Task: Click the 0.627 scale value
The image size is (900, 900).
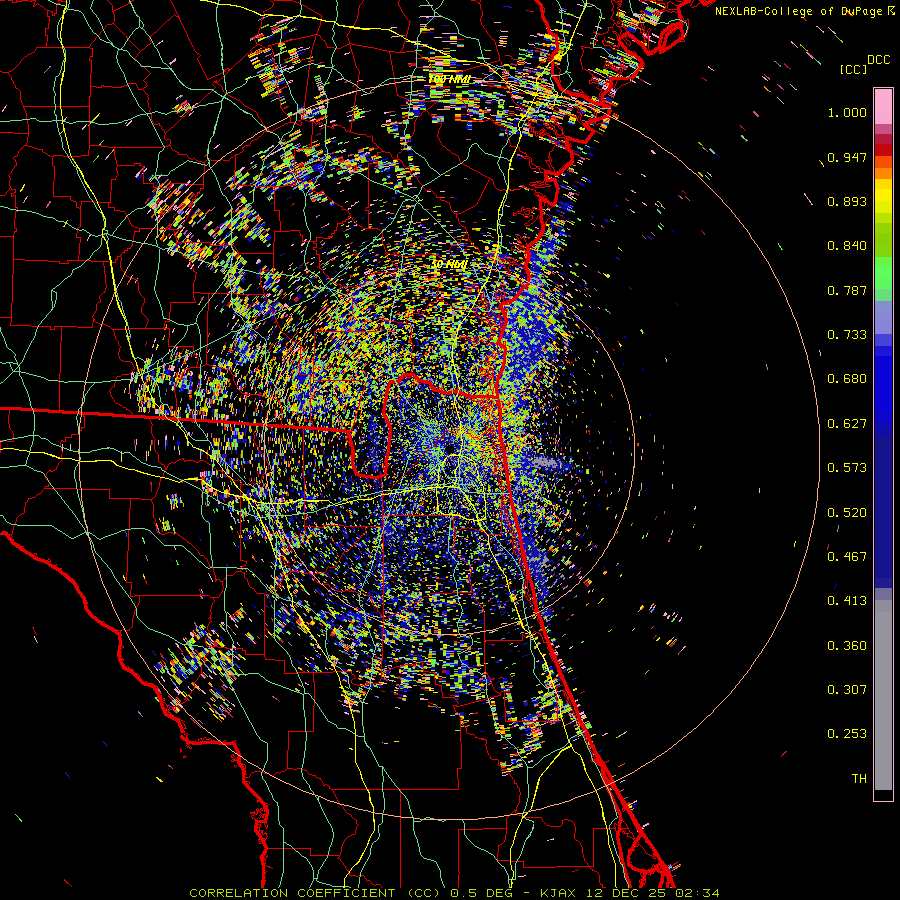Action: pos(847,424)
